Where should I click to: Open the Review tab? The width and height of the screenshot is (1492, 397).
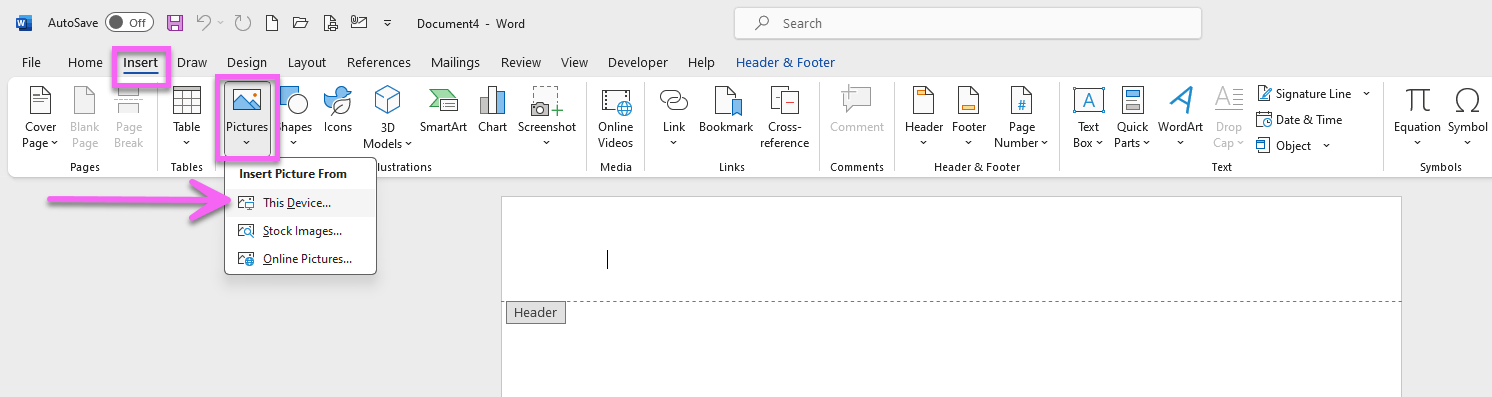(521, 62)
